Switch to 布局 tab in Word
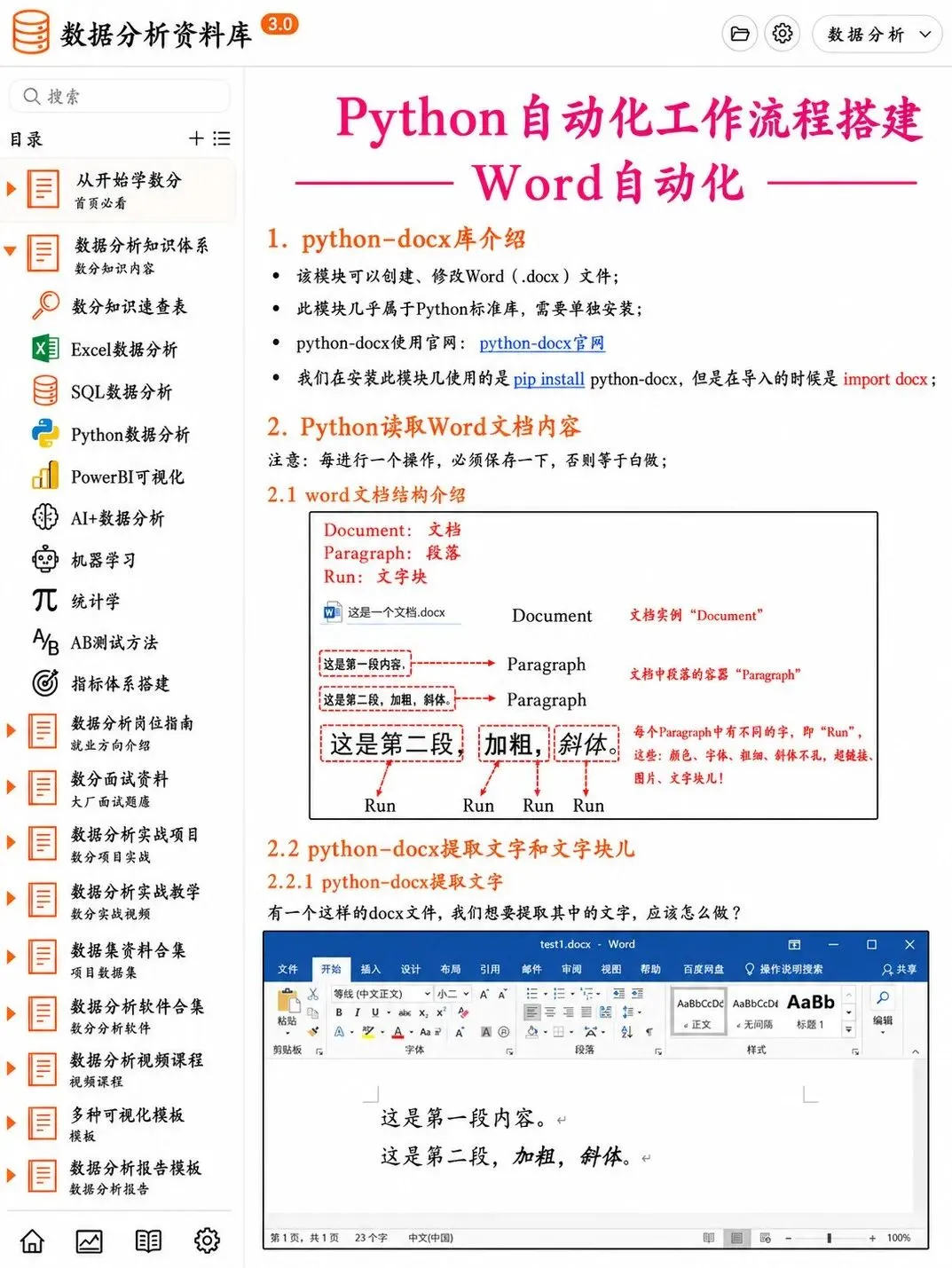Screen dimensions: 952x1268 (450, 969)
